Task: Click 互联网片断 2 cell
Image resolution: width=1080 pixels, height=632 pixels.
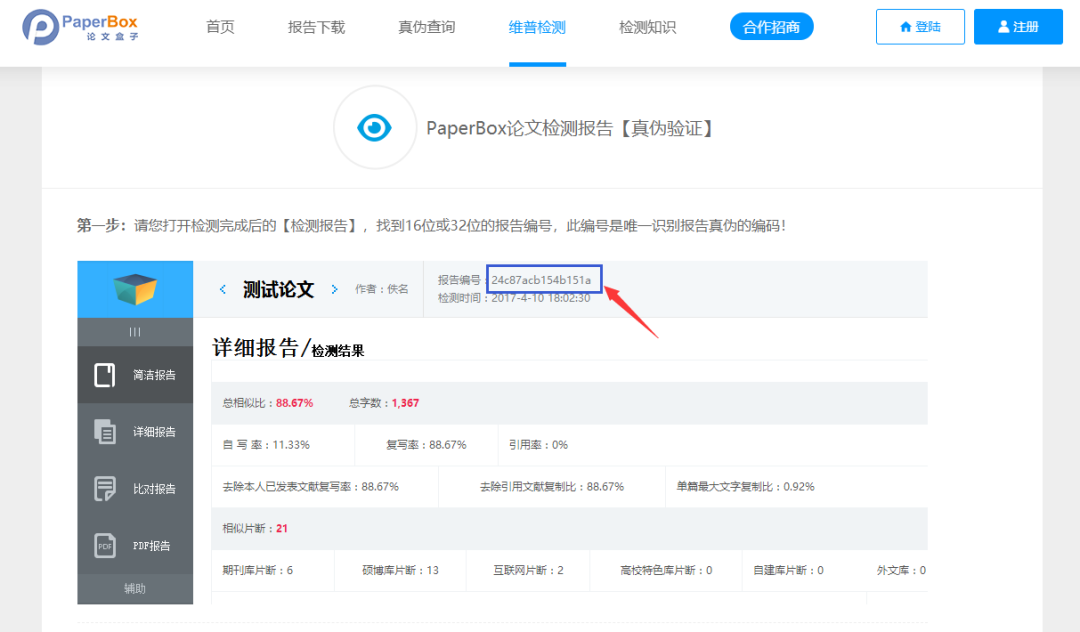Action: coord(528,570)
